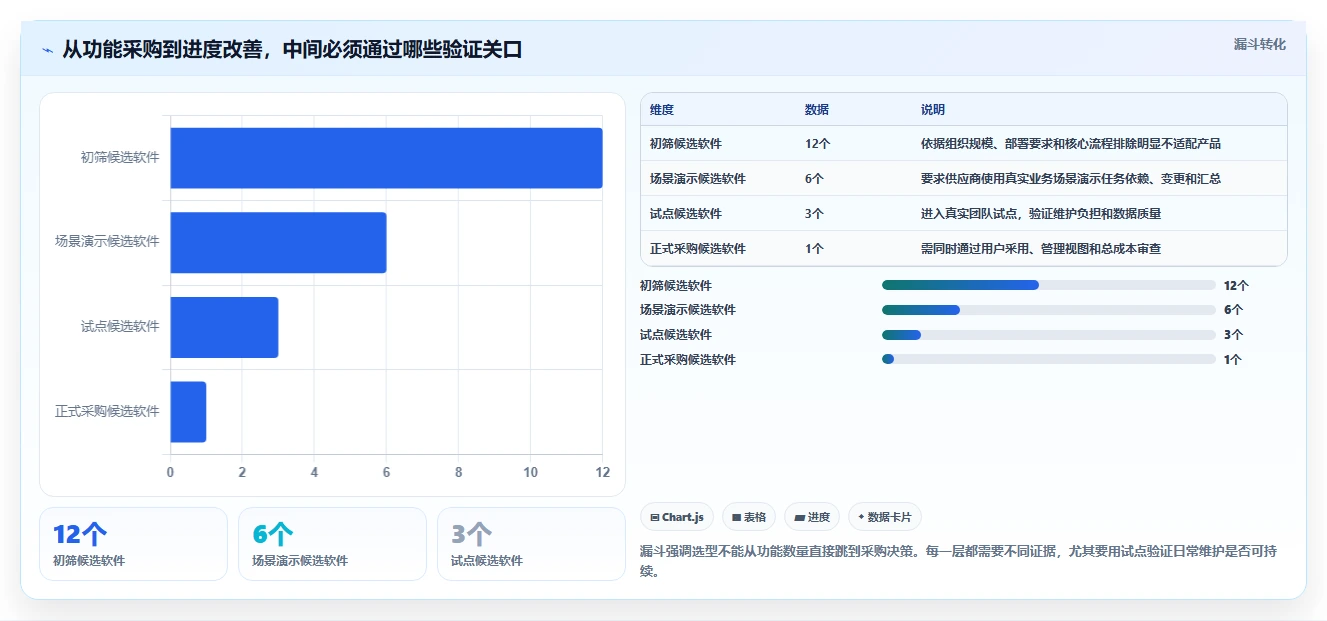Image resolution: width=1327 pixels, height=621 pixels.
Task: Click the description starting 进入真实团队试点
Action: (1041, 214)
